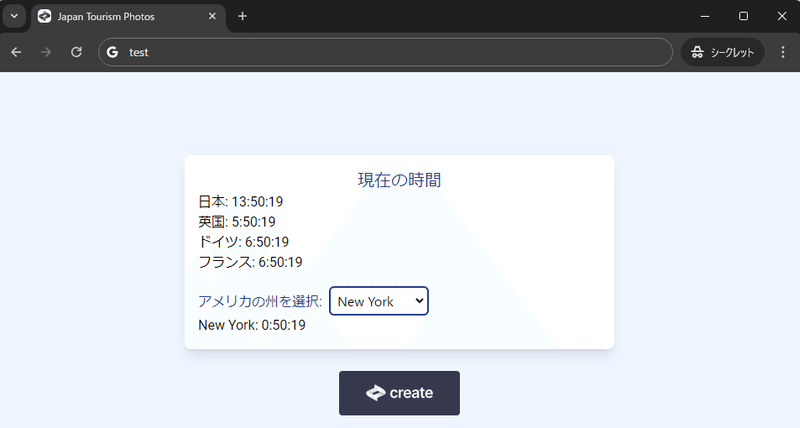Open the New York state dropdown

point(379,301)
